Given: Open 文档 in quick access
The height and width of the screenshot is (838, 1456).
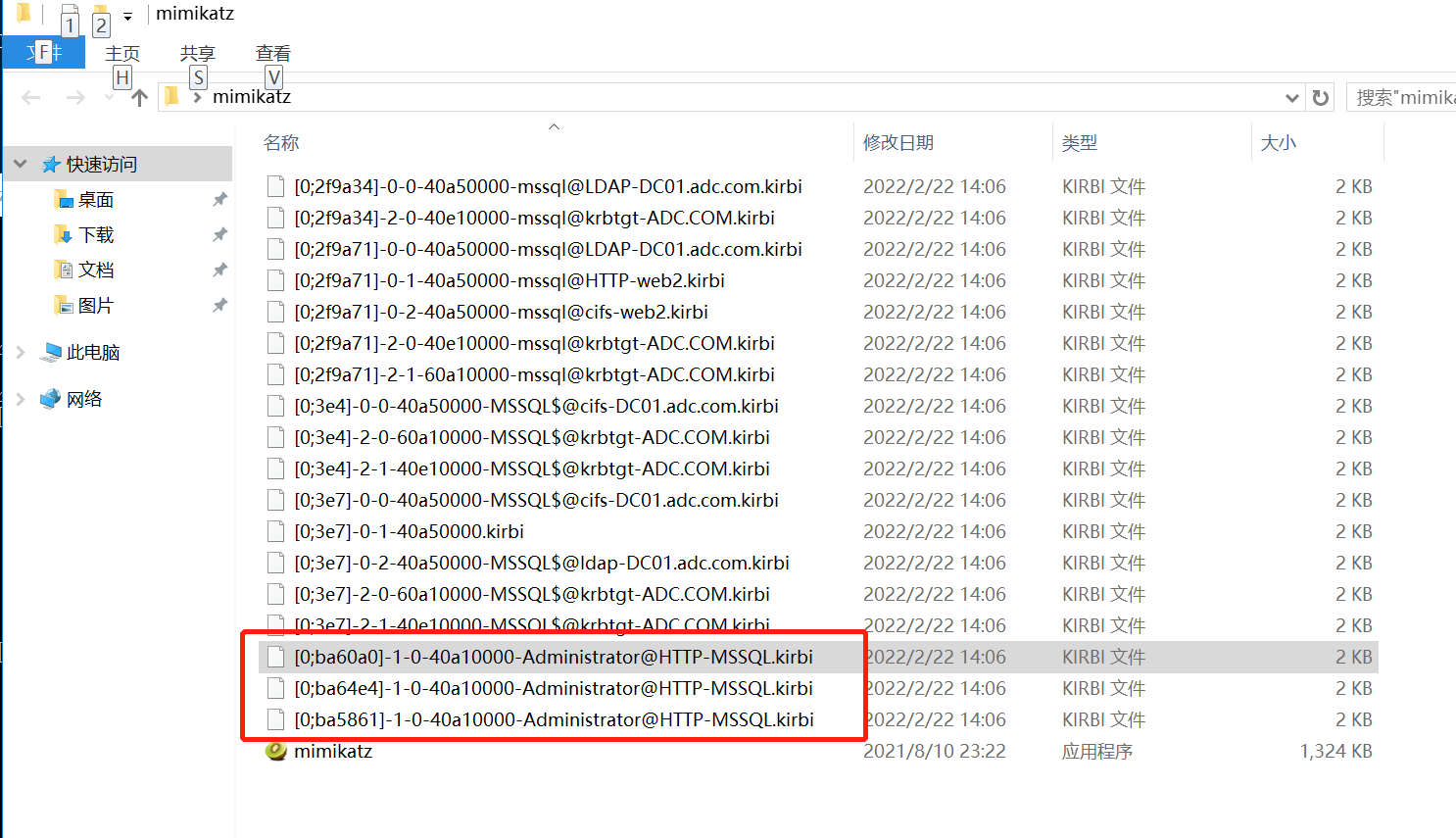Looking at the screenshot, I should pos(96,270).
